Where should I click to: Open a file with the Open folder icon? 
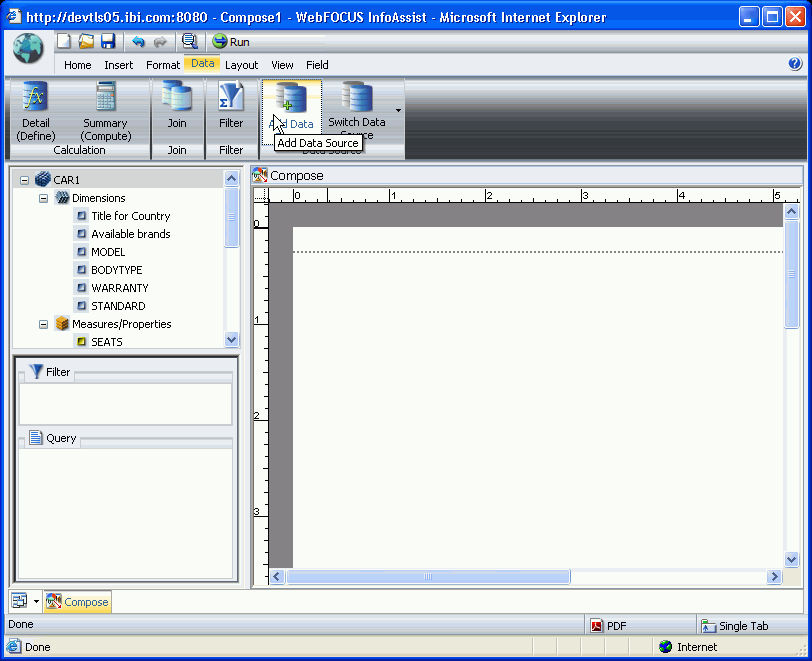(86, 41)
